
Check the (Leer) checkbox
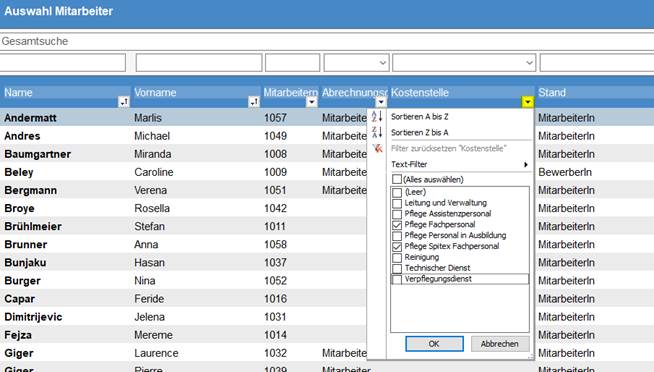pos(397,192)
